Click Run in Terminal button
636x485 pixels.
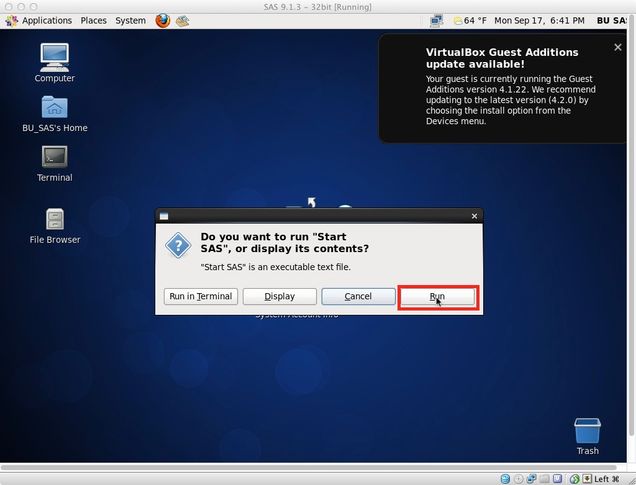(201, 296)
